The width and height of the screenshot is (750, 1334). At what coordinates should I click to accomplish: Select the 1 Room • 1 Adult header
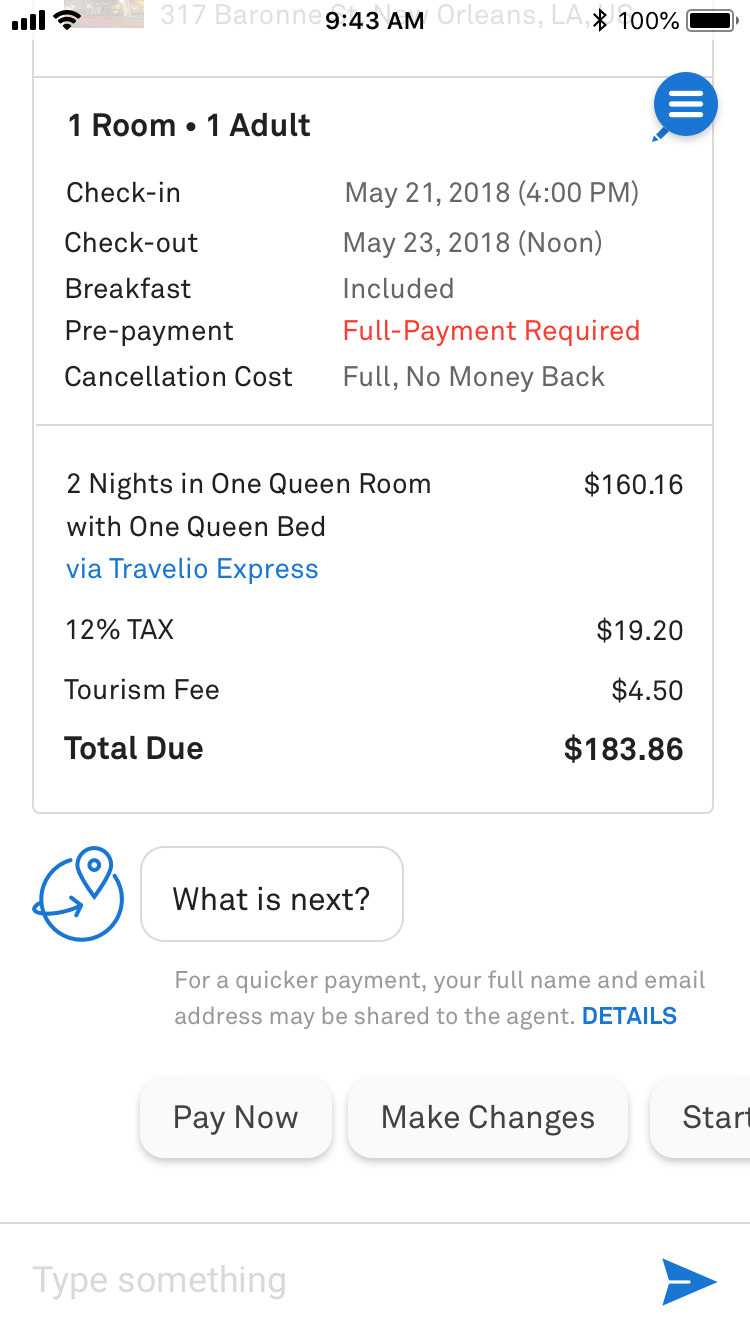[189, 125]
